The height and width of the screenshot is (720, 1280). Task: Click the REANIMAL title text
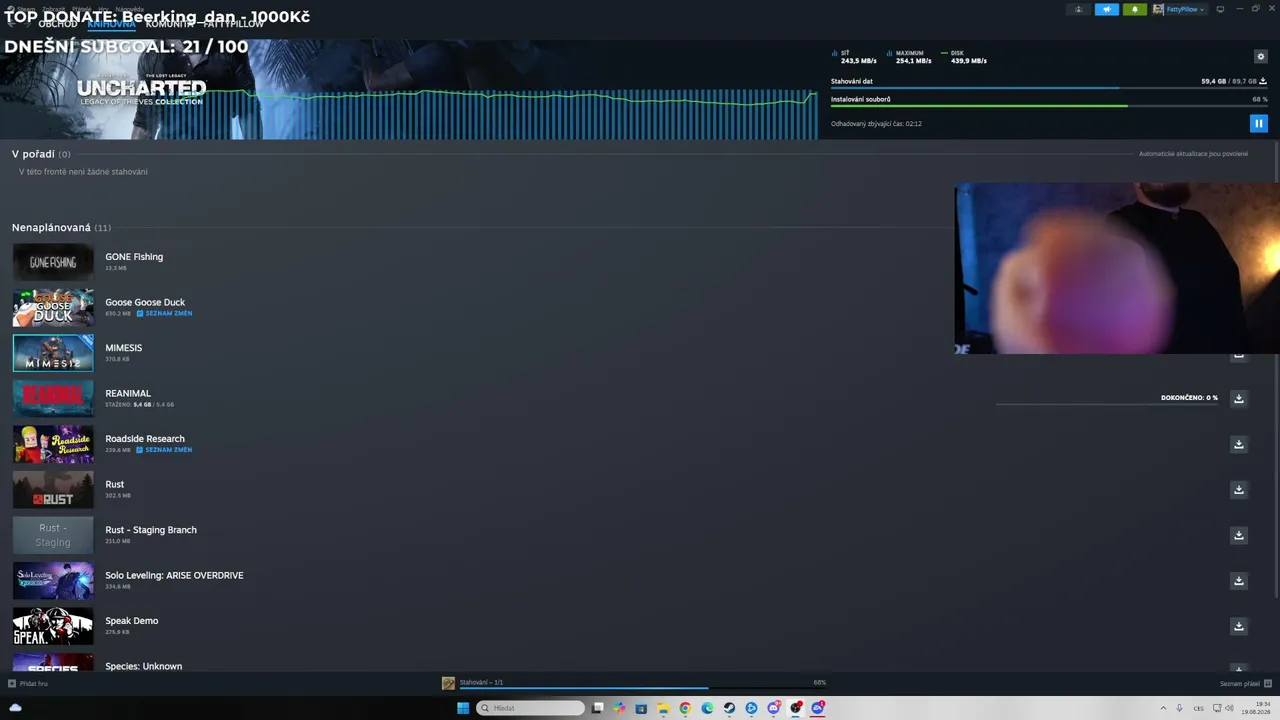click(128, 393)
